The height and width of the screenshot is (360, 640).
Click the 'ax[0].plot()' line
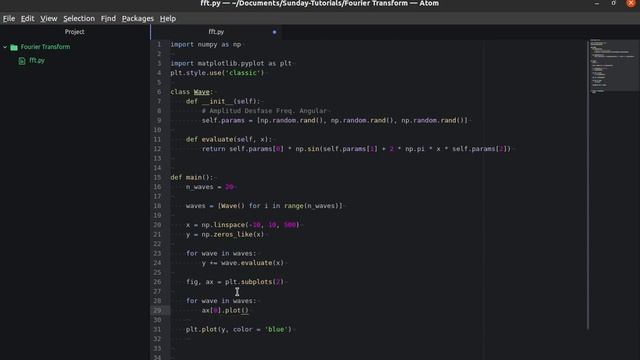click(x=225, y=310)
